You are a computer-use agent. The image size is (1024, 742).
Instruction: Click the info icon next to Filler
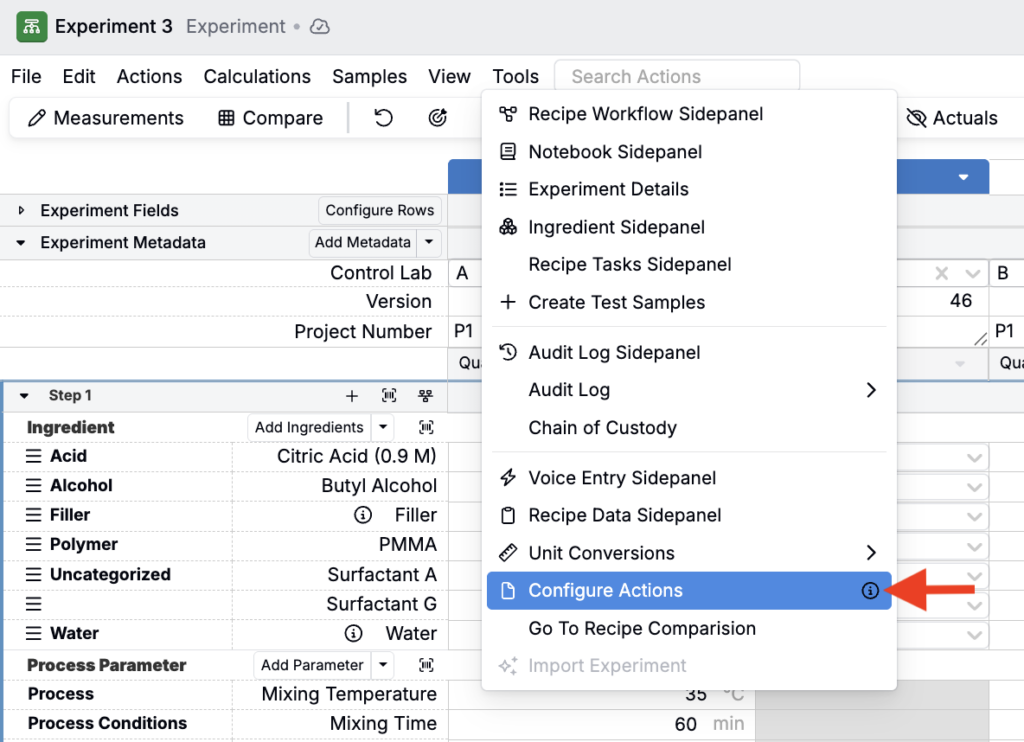pyautogui.click(x=363, y=515)
